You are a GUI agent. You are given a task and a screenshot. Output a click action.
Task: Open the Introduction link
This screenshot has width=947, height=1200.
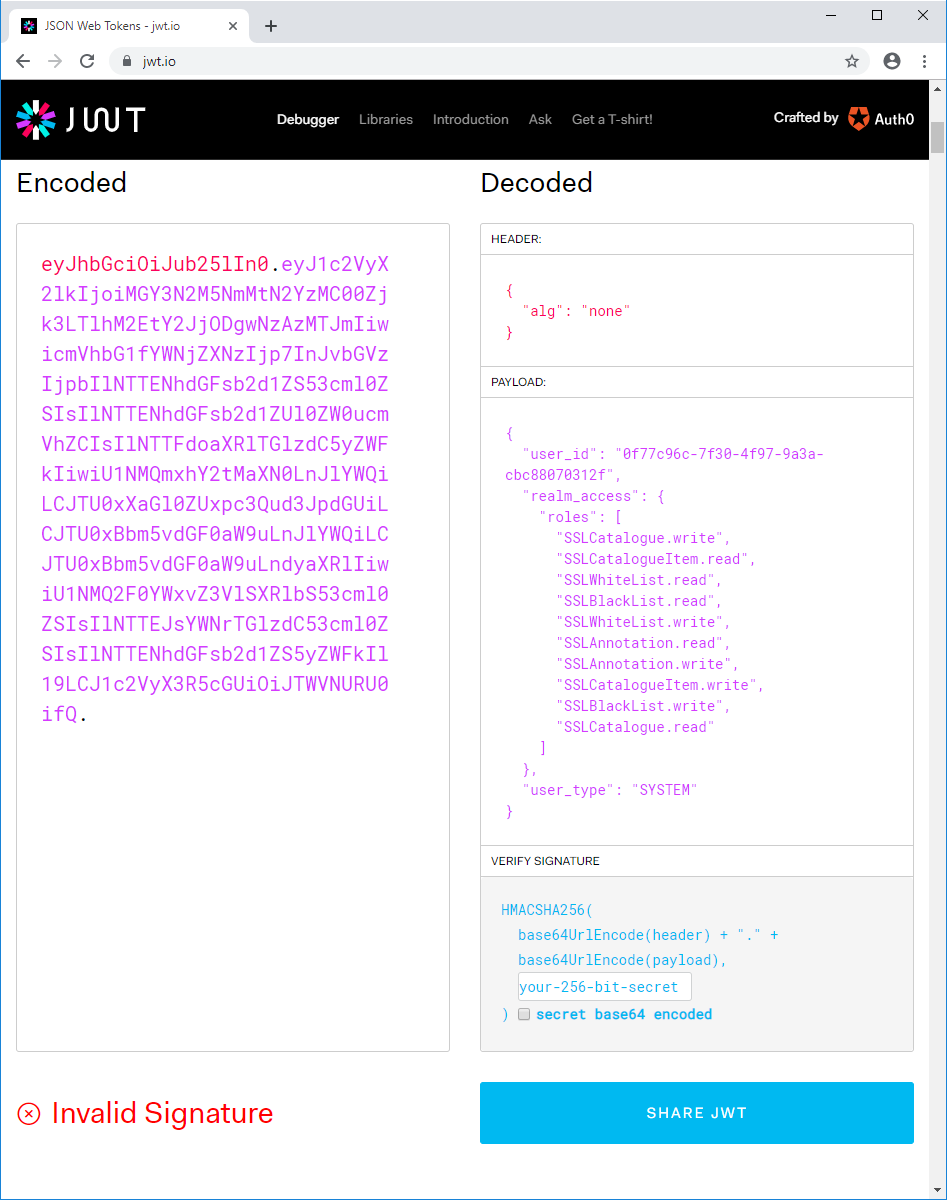pyautogui.click(x=470, y=119)
